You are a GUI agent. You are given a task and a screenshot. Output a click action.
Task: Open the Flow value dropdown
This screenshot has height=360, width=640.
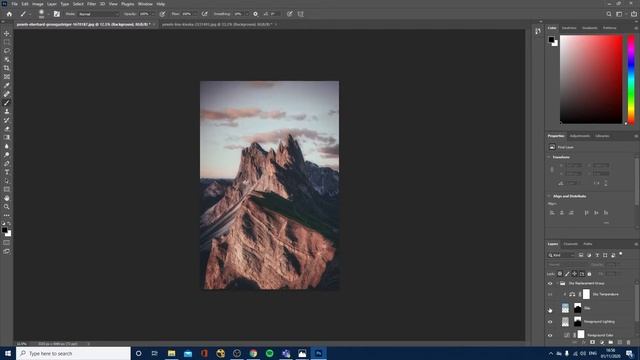pyautogui.click(x=195, y=14)
